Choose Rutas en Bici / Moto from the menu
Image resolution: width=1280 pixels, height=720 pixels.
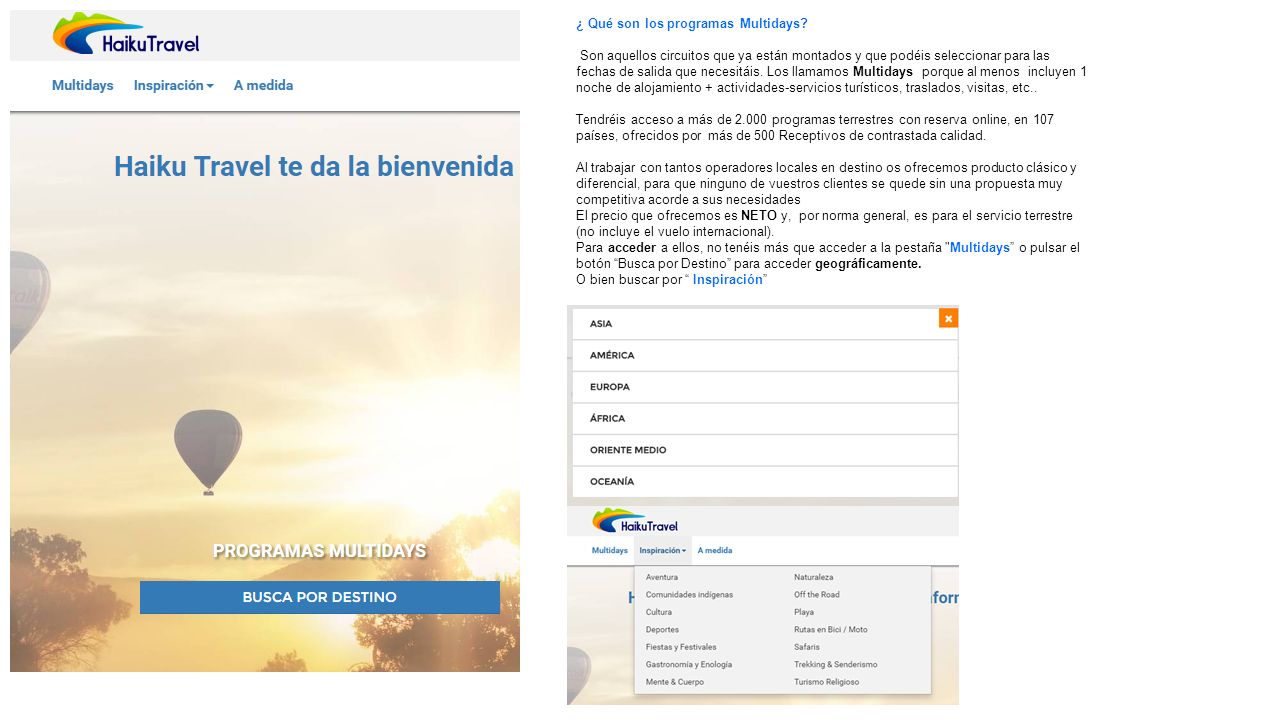coord(831,630)
